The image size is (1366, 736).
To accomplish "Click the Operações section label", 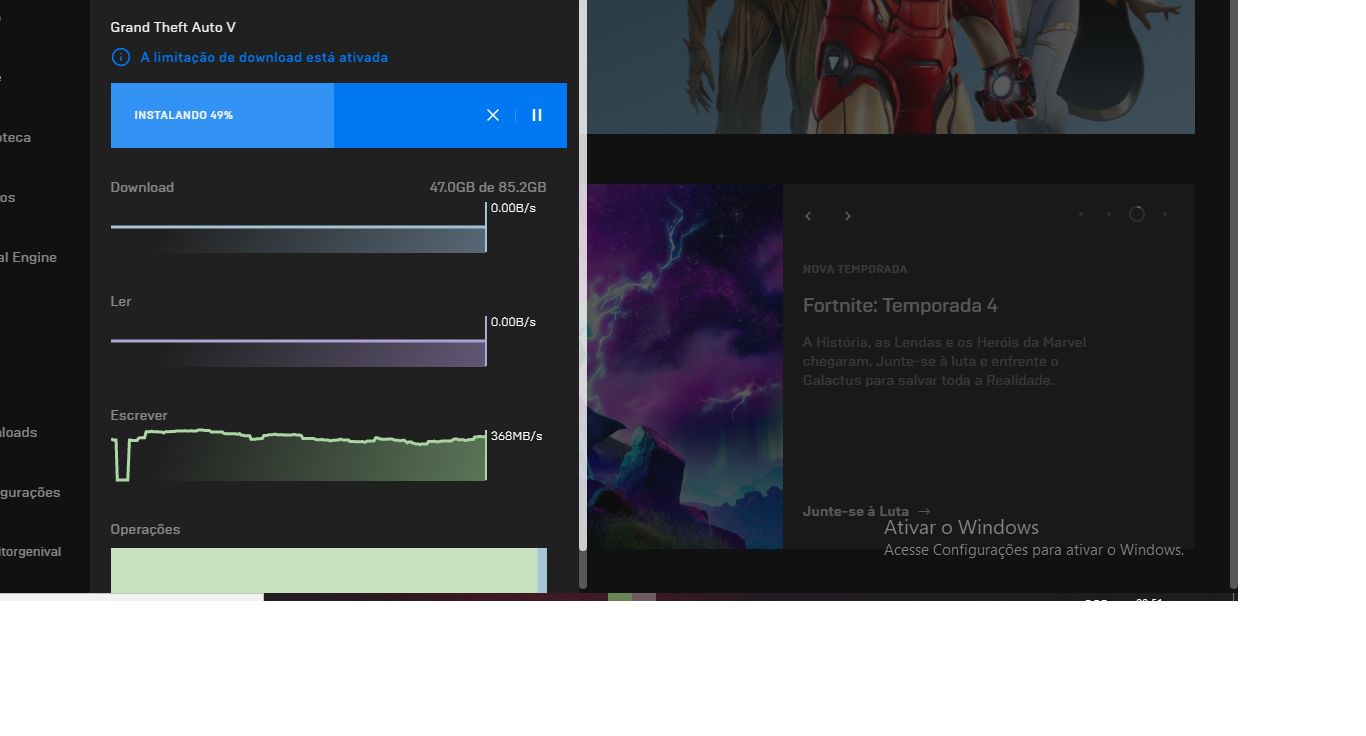I will [x=145, y=529].
